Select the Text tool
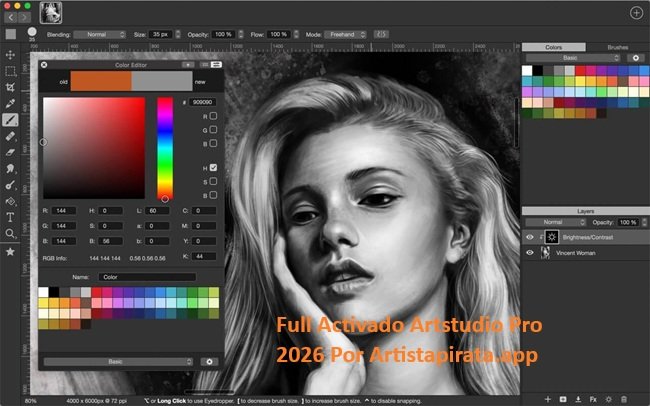Screen dimensions: 650x406 tap(10, 217)
